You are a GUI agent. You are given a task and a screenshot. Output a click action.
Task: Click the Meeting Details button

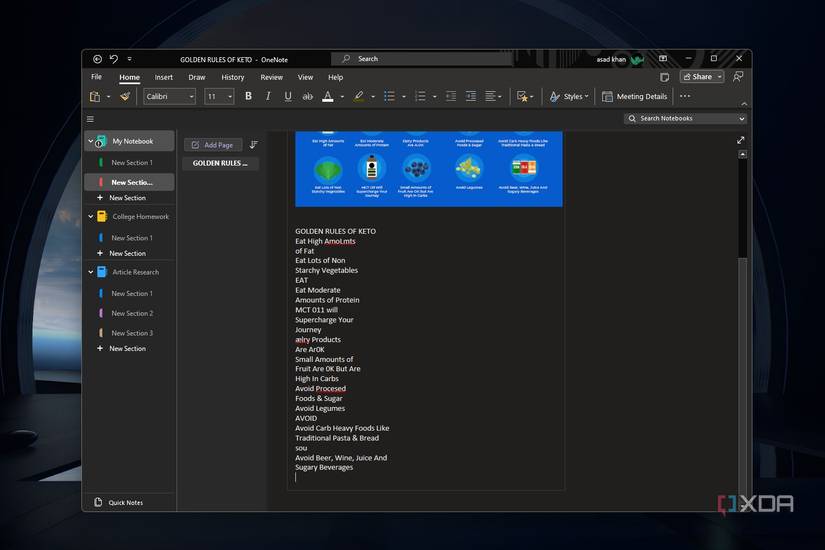635,96
